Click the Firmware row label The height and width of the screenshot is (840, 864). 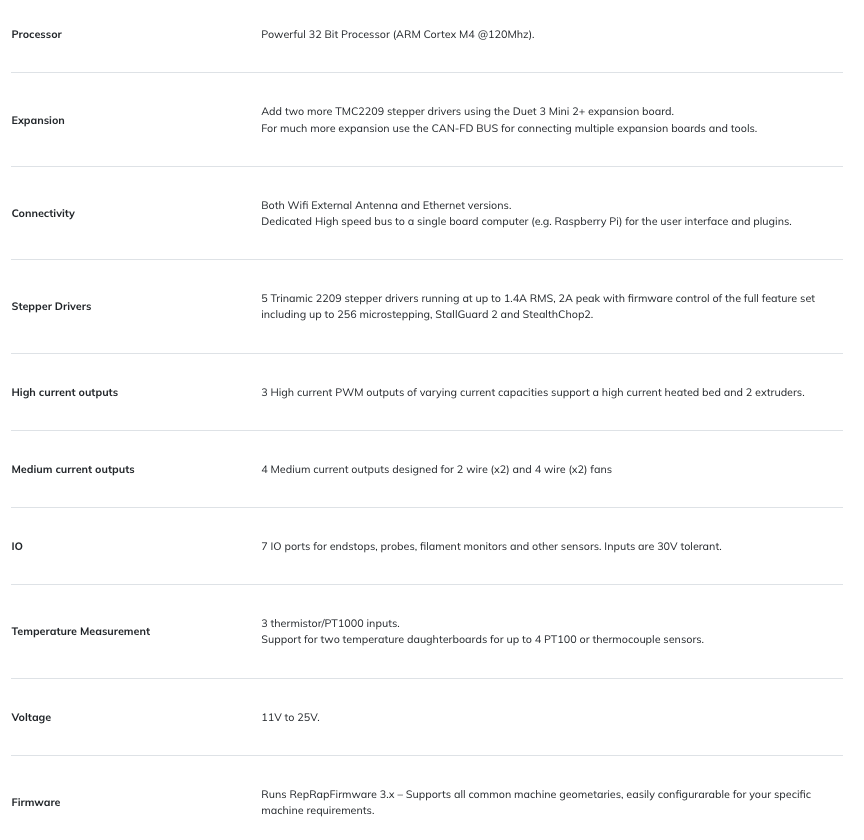tap(36, 803)
